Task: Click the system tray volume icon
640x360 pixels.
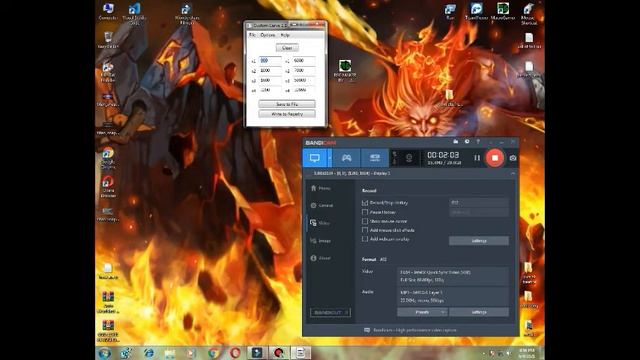Action: coord(509,353)
